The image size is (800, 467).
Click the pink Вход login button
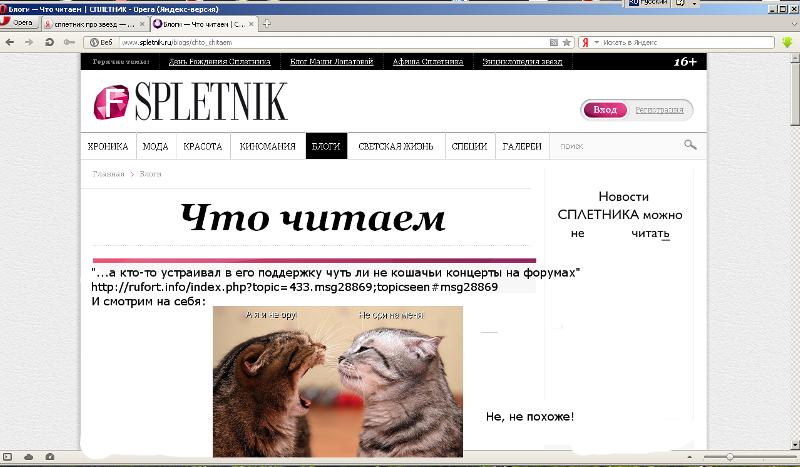click(605, 110)
